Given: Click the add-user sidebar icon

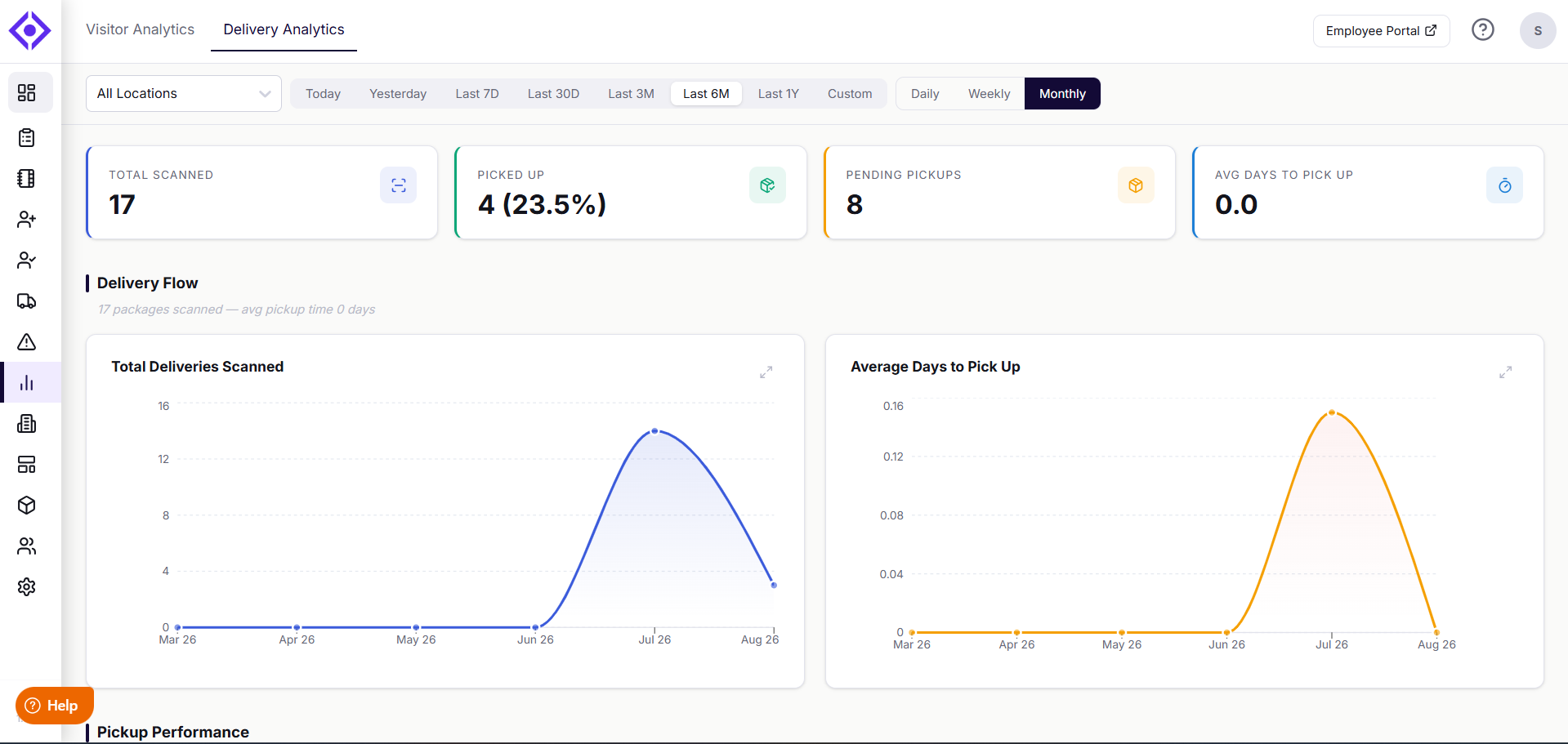Looking at the screenshot, I should point(27,220).
